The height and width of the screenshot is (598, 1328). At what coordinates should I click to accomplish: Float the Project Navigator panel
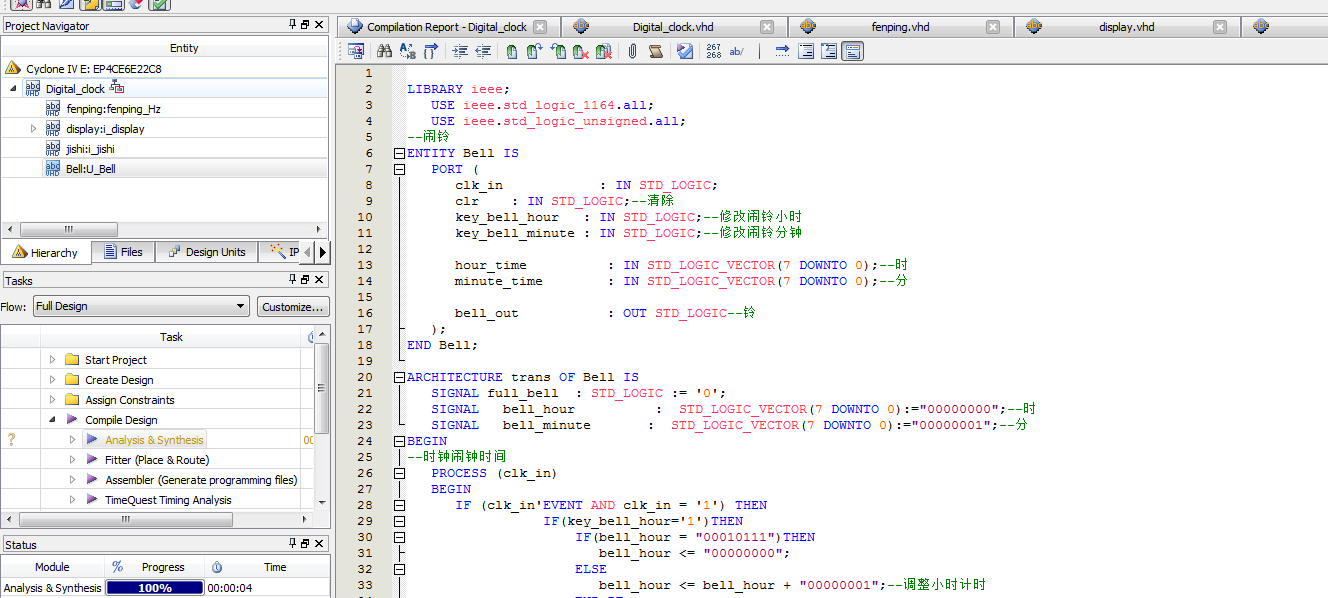click(305, 25)
